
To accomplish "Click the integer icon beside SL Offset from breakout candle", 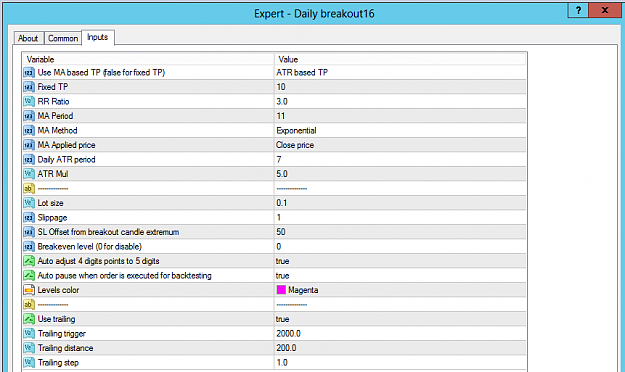I will click(x=29, y=232).
